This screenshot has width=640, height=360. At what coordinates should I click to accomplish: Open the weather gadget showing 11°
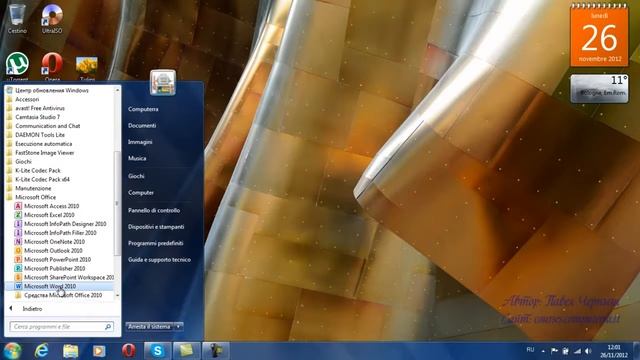point(599,88)
